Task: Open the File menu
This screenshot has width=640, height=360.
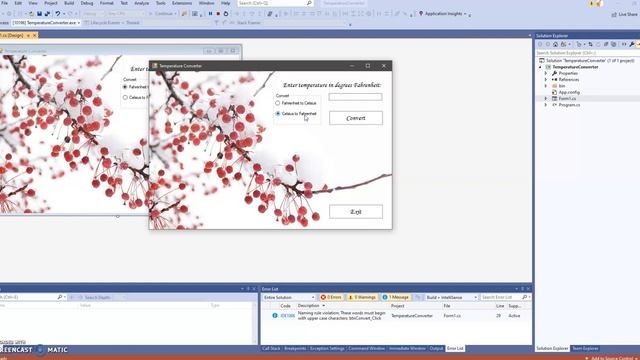Action: pyautogui.click(x=4, y=3)
